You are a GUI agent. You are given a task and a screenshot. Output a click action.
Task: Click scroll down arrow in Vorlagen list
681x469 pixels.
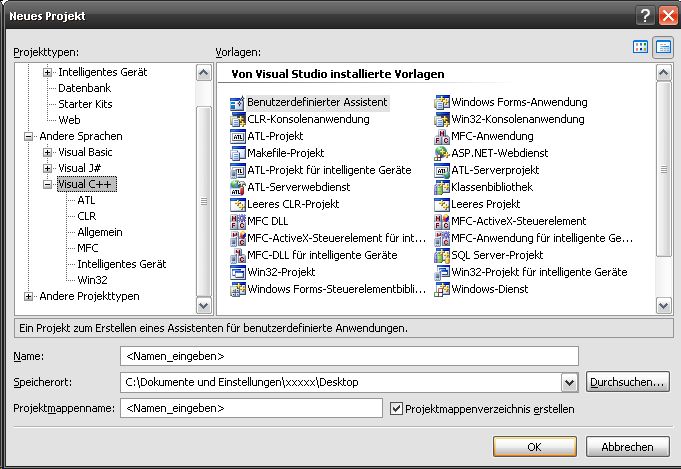(x=663, y=305)
